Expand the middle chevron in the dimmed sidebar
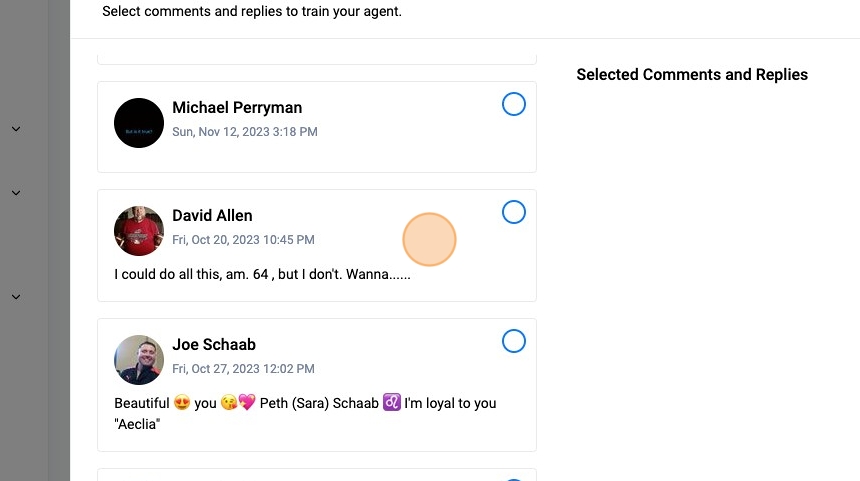 point(16,193)
